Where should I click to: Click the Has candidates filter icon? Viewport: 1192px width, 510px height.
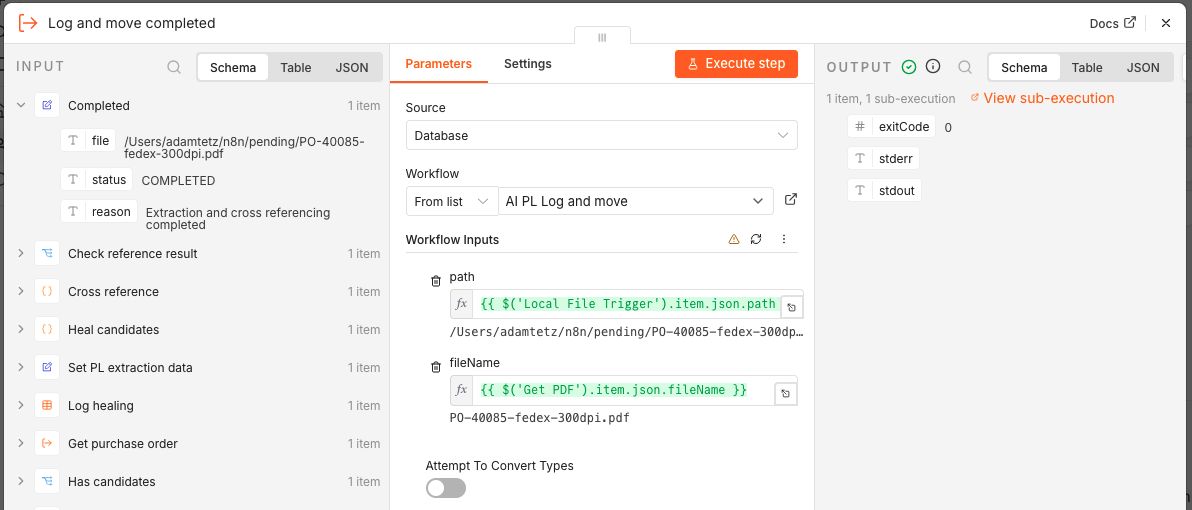click(x=47, y=481)
